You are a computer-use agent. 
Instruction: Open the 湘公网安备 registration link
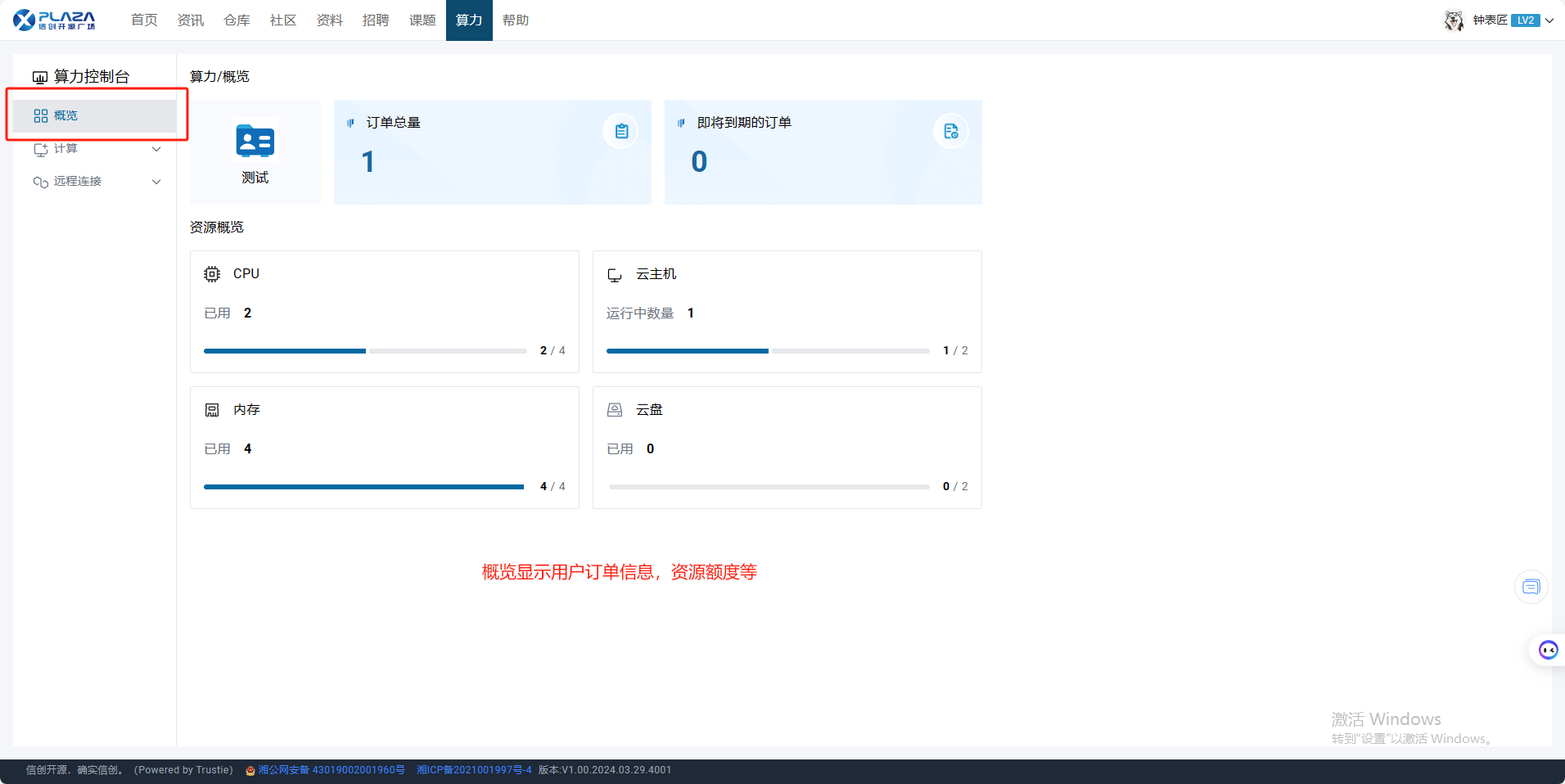coord(331,770)
